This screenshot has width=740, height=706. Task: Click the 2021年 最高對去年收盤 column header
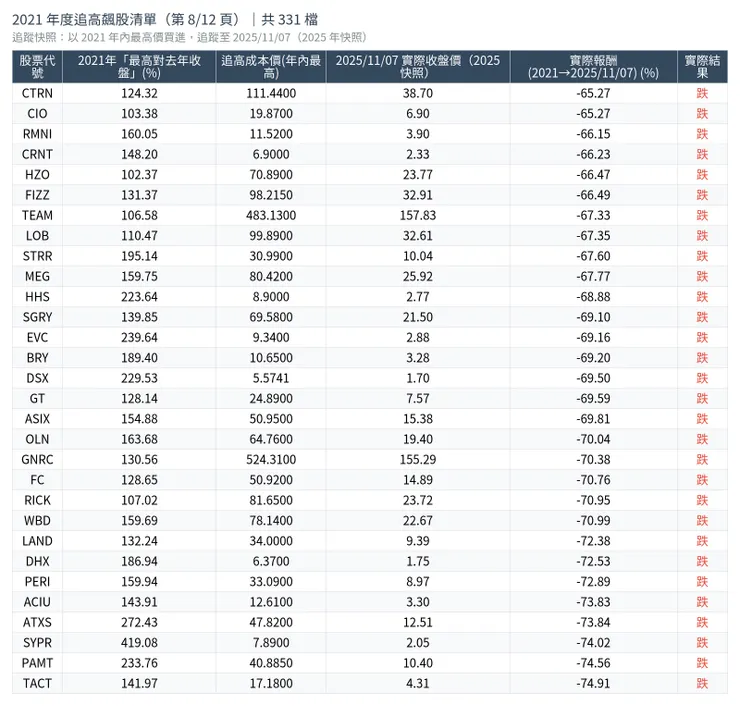tap(139, 67)
